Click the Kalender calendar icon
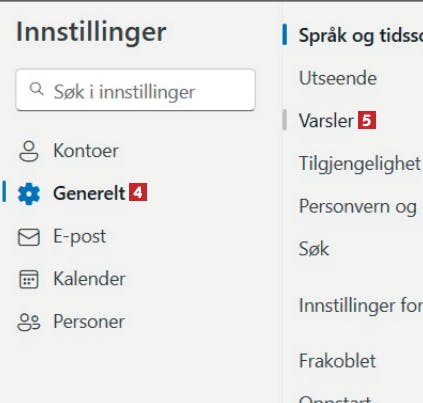Screen dimensions: 423x403 (x=29, y=279)
